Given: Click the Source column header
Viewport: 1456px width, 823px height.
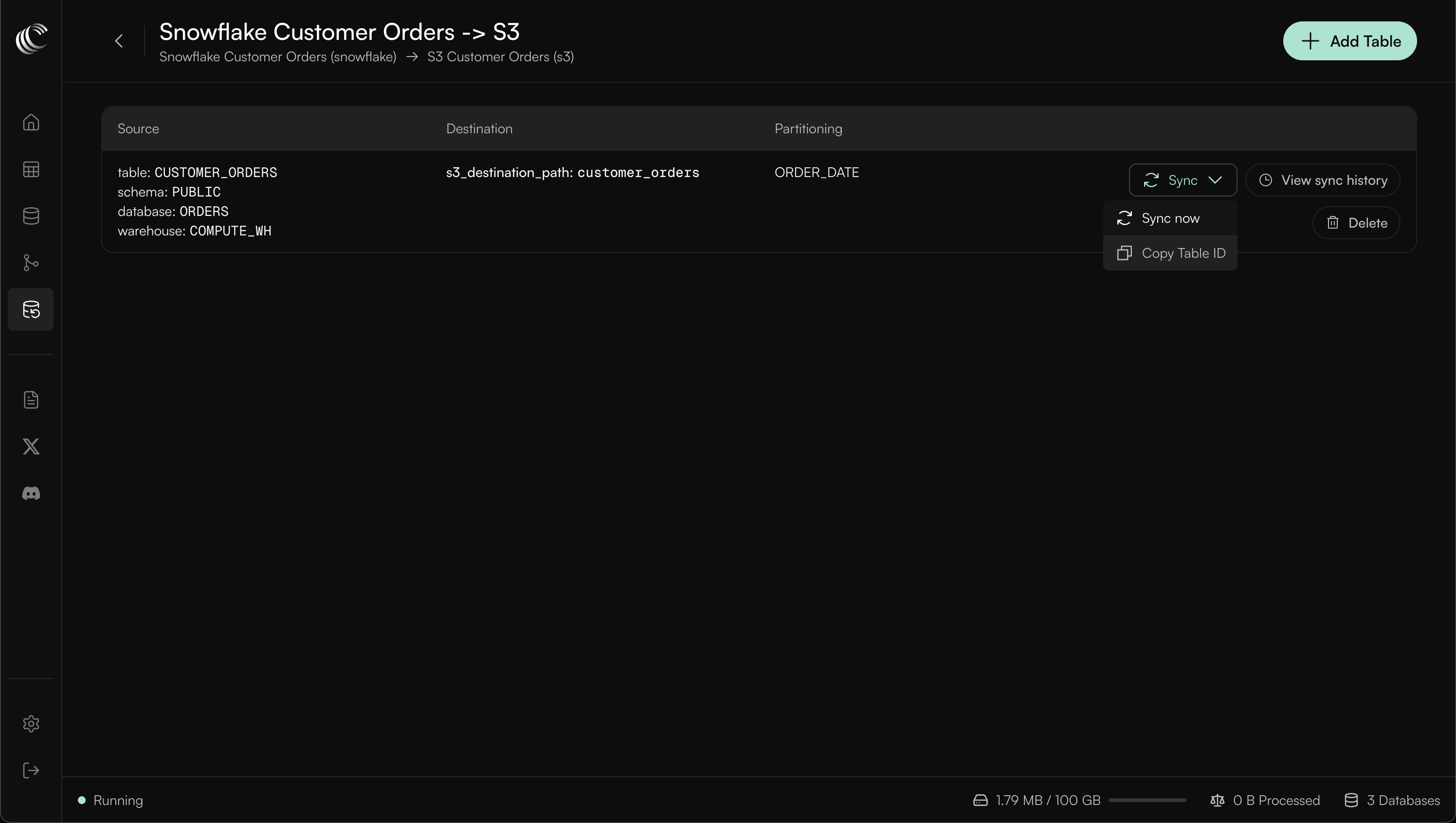Looking at the screenshot, I should pos(138,129).
